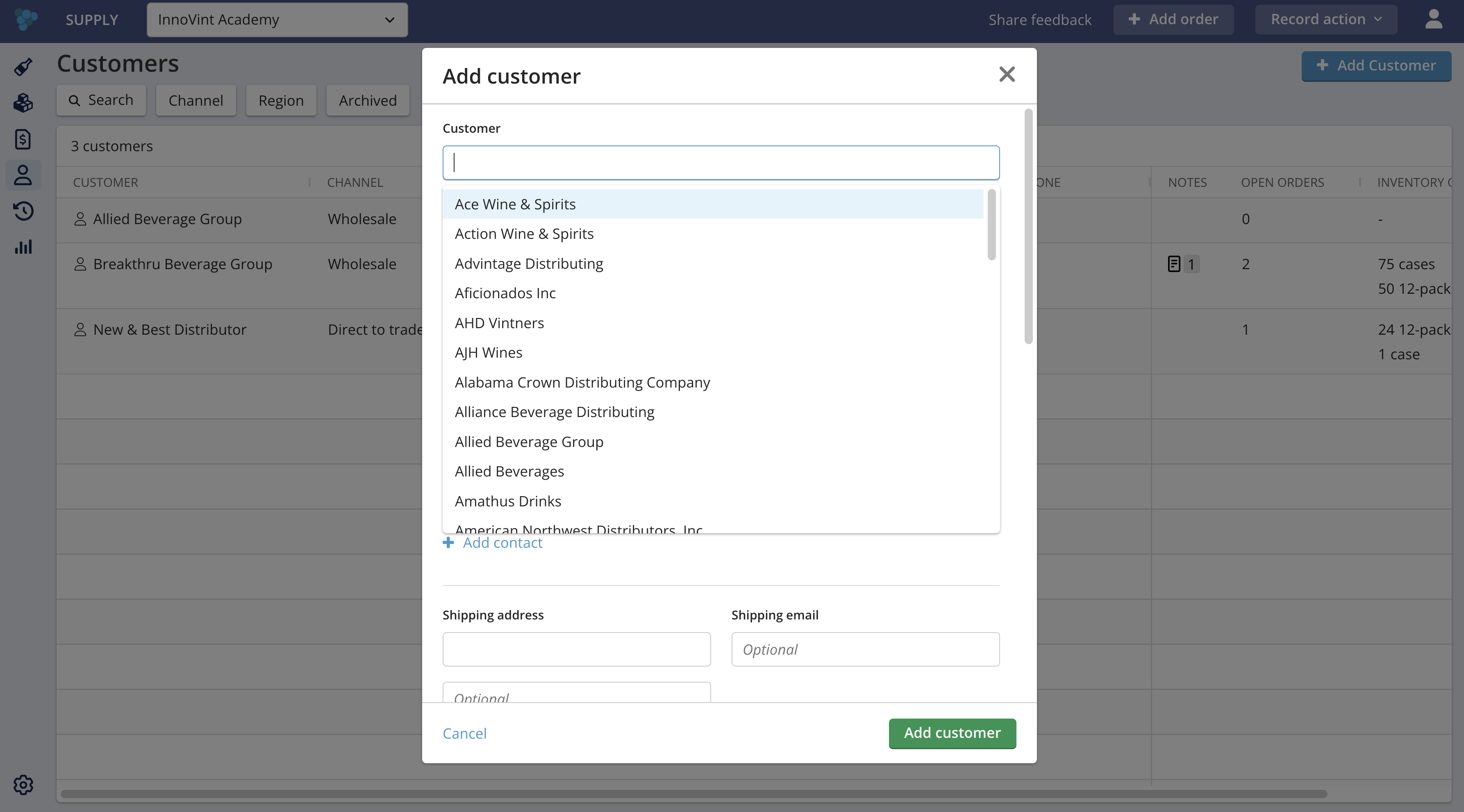Screen dimensions: 1464x812
Task: Sort by the CHANNEL column header
Action: point(355,182)
